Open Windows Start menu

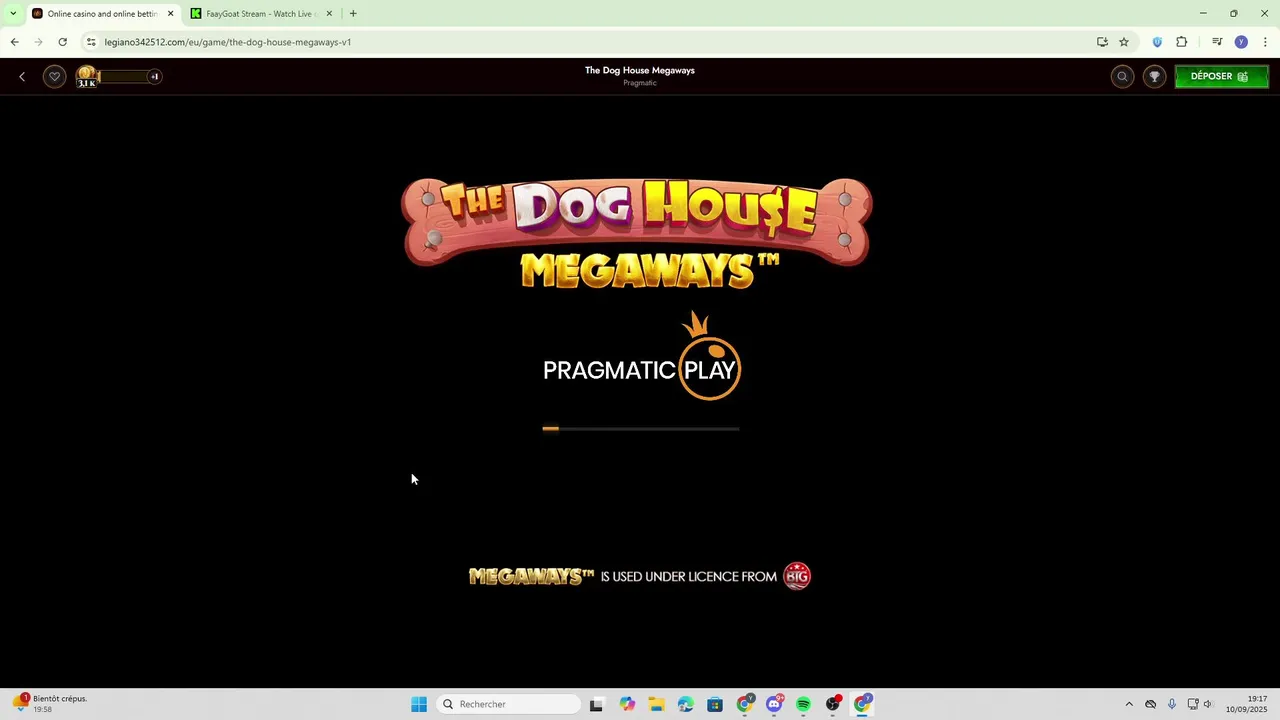419,704
